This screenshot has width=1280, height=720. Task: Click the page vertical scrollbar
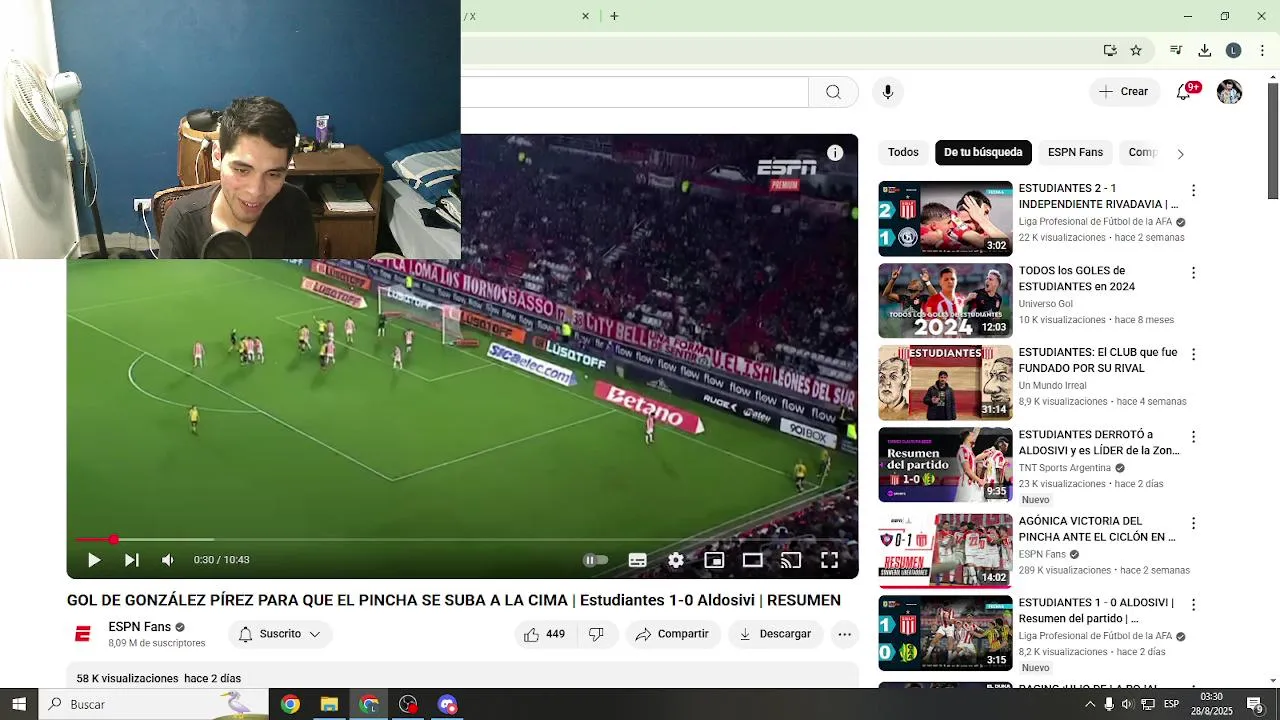coord(1273,140)
